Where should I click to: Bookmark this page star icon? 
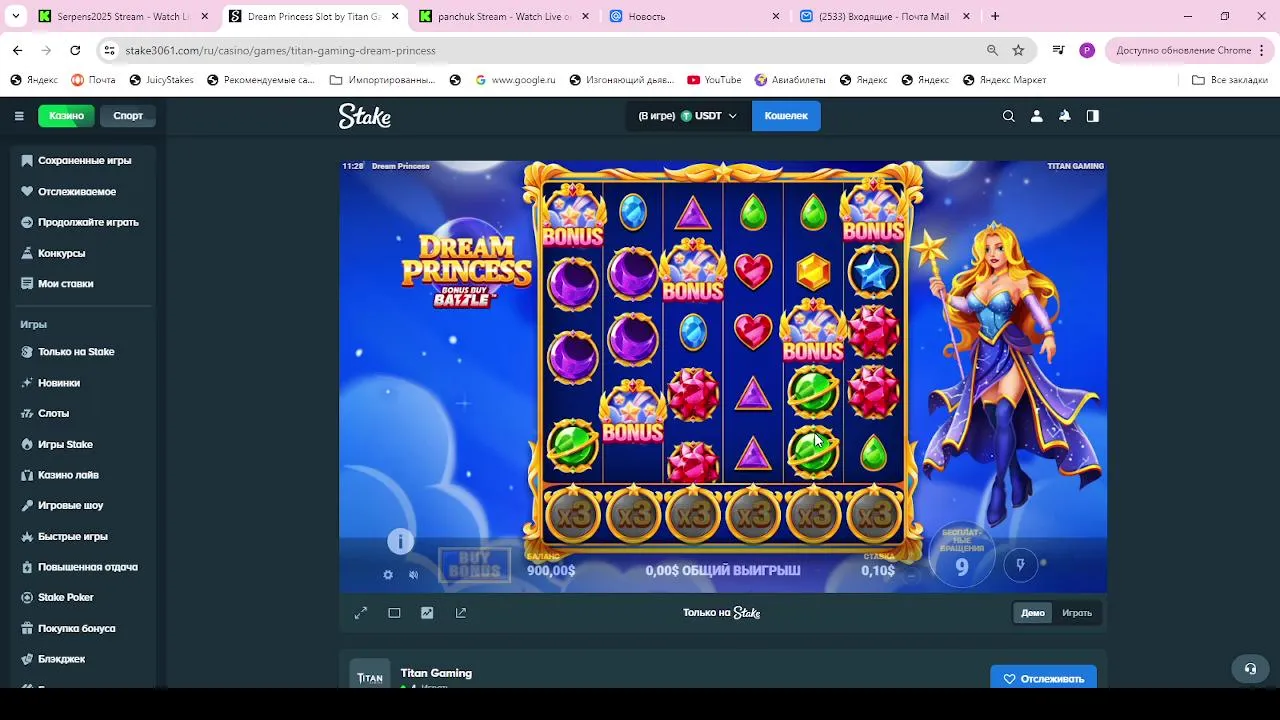1018,50
